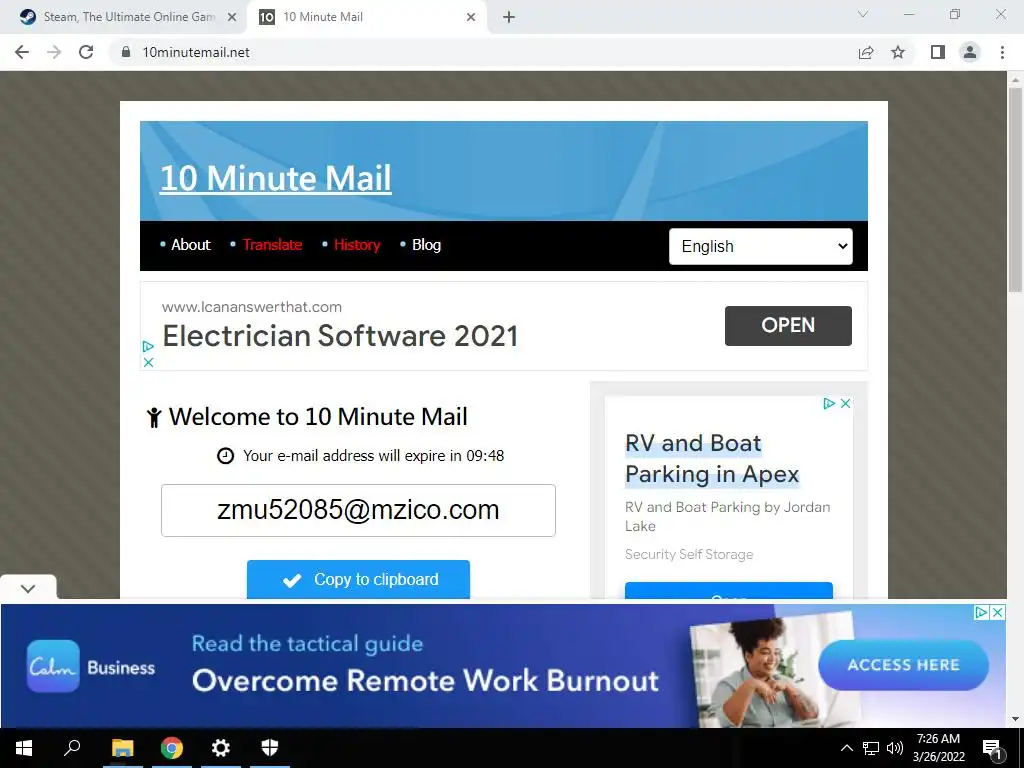The image size is (1024, 768).
Task: Open the Blog menu item
Action: tap(426, 245)
